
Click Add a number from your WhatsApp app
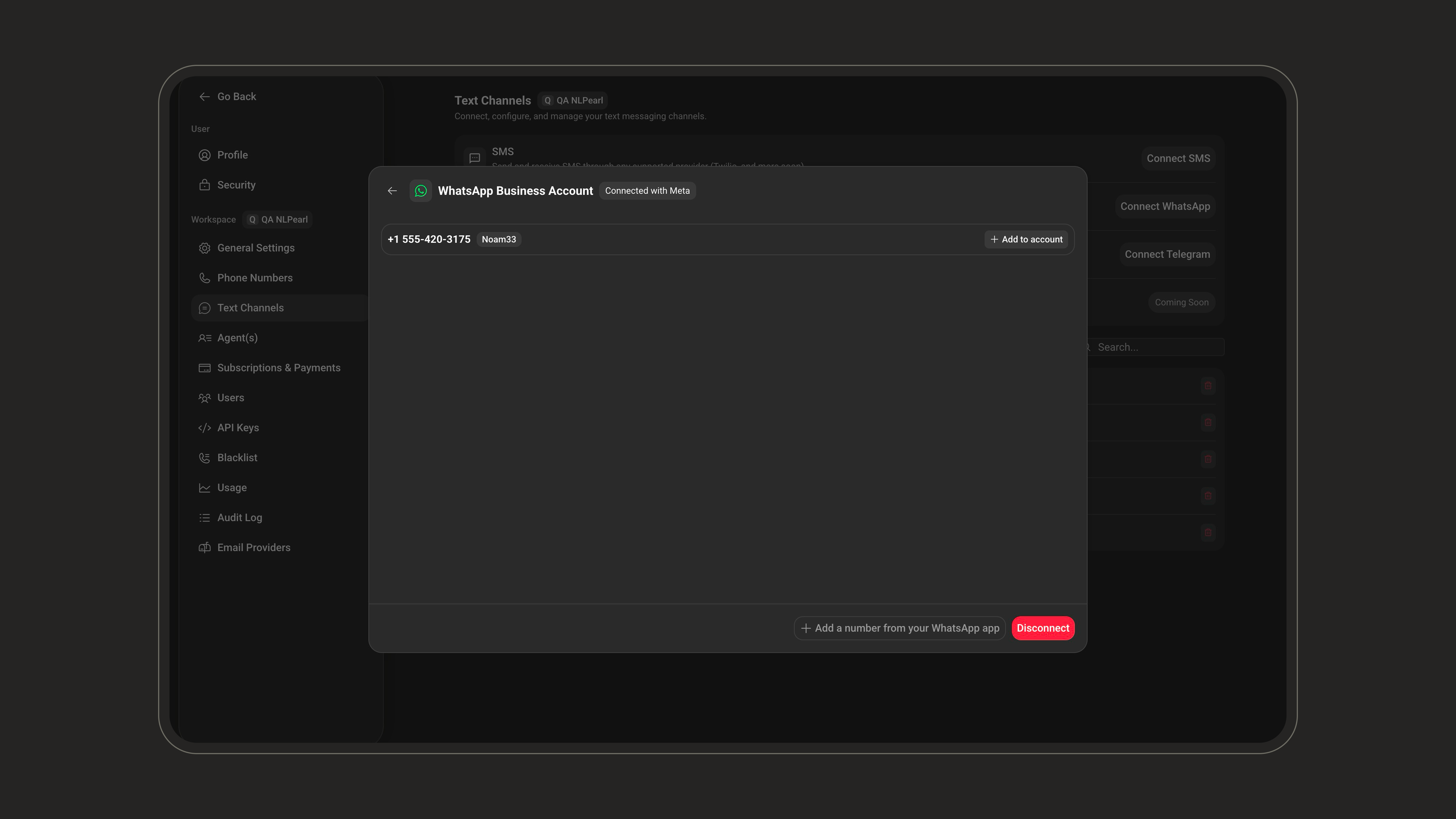point(899,628)
